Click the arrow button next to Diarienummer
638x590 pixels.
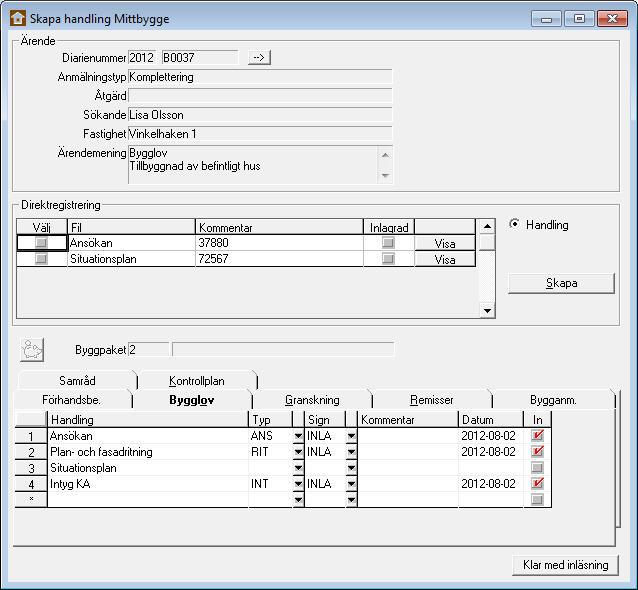(259, 57)
